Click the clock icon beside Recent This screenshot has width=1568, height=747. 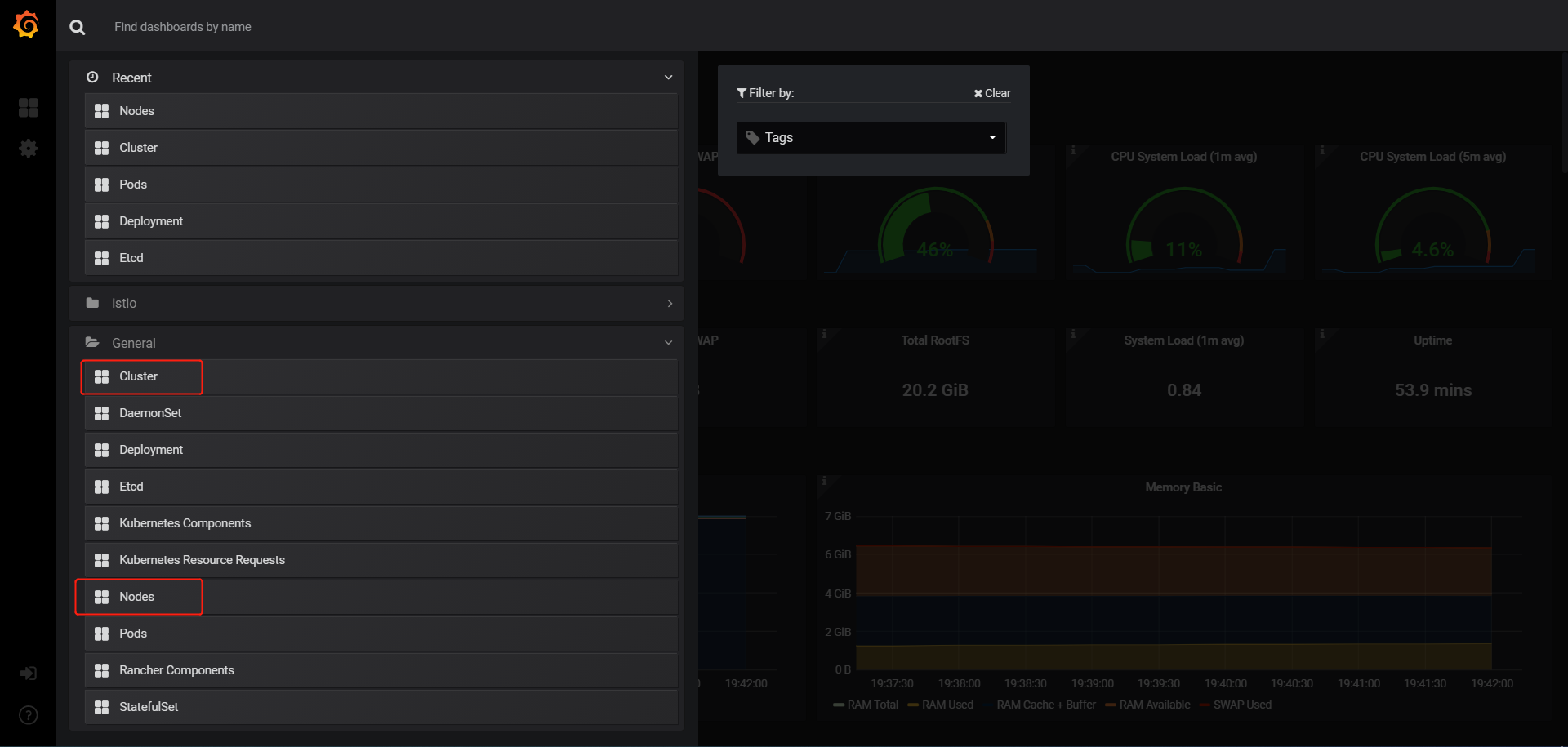(92, 77)
